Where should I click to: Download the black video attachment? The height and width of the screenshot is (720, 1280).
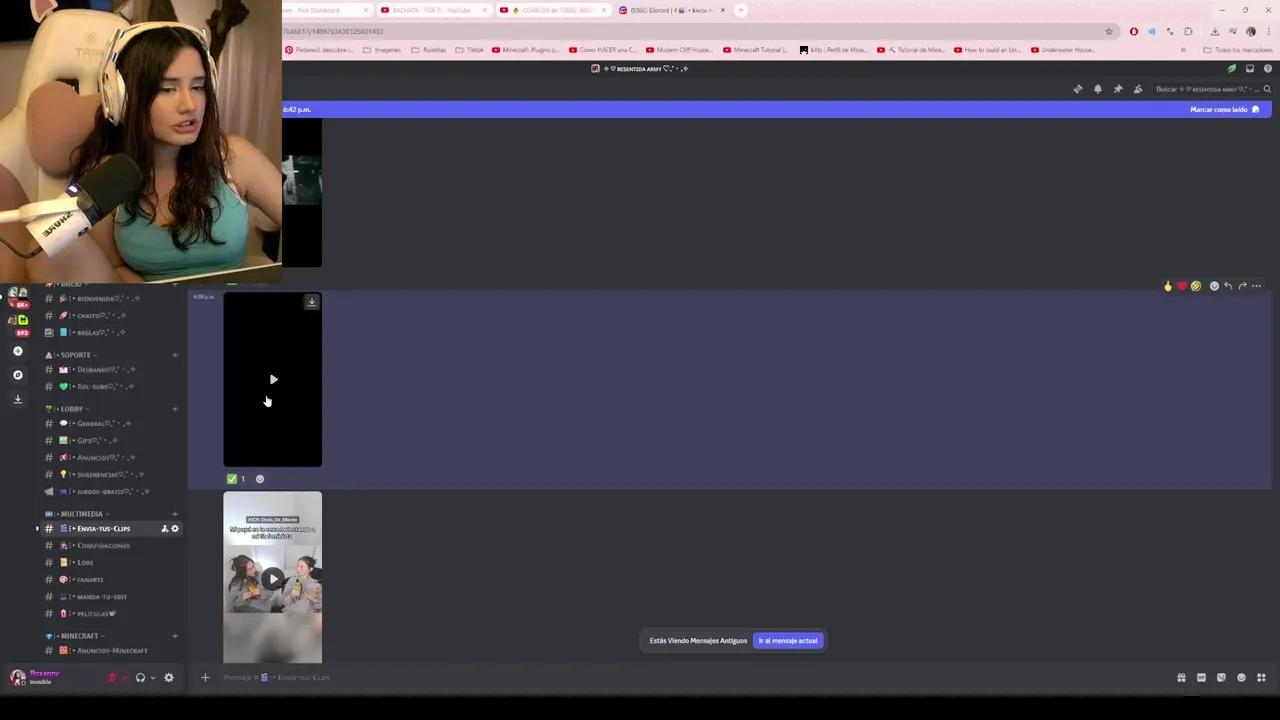point(312,302)
